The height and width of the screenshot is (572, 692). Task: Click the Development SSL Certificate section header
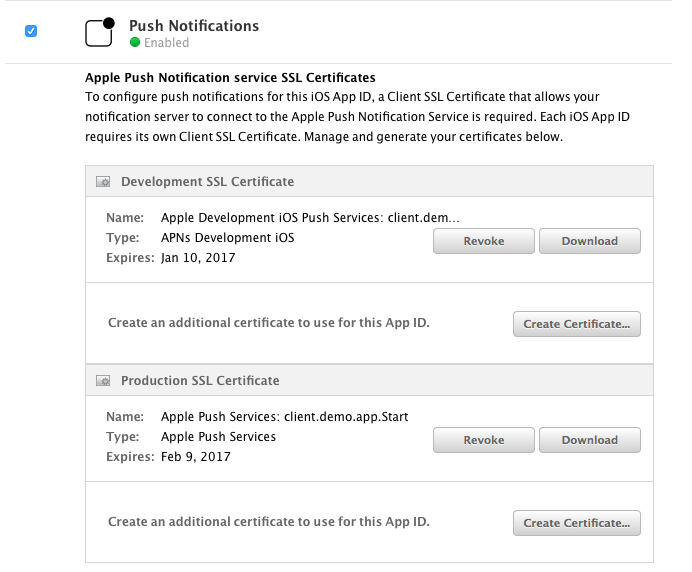point(207,182)
